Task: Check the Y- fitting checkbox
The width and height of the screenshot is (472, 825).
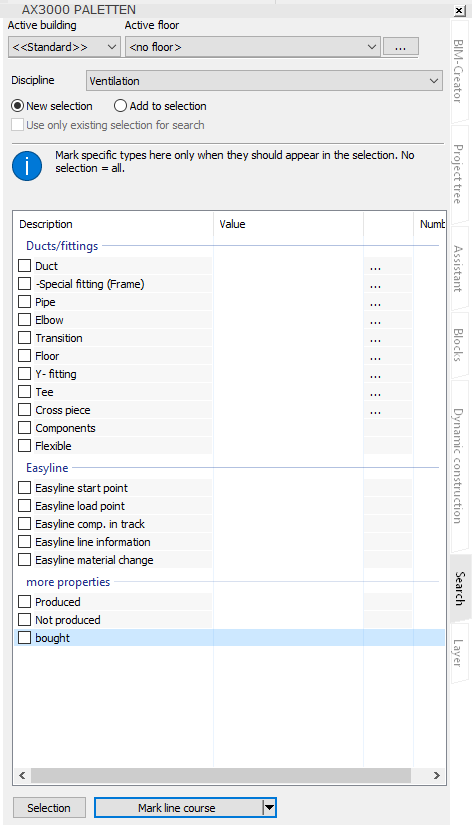Action: coord(25,374)
